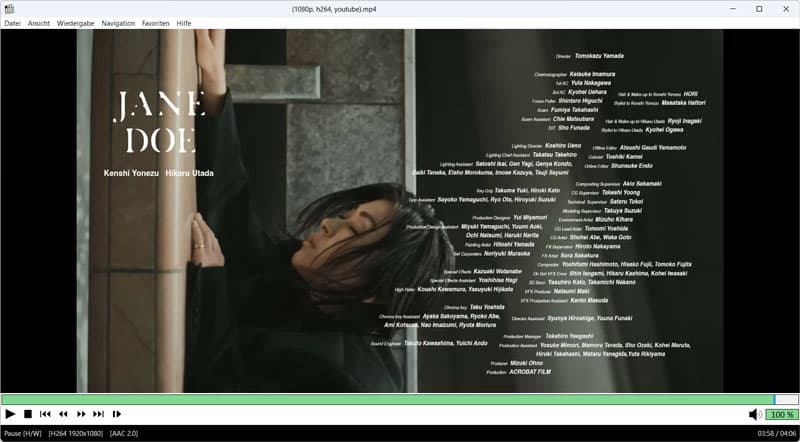Image resolution: width=800 pixels, height=442 pixels.
Task: Open the Datei menu
Action: coord(13,22)
